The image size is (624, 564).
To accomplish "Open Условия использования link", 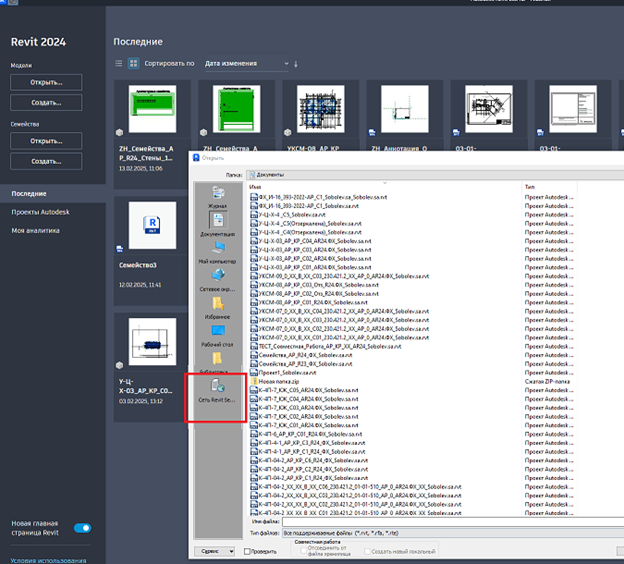I will click(x=48, y=560).
